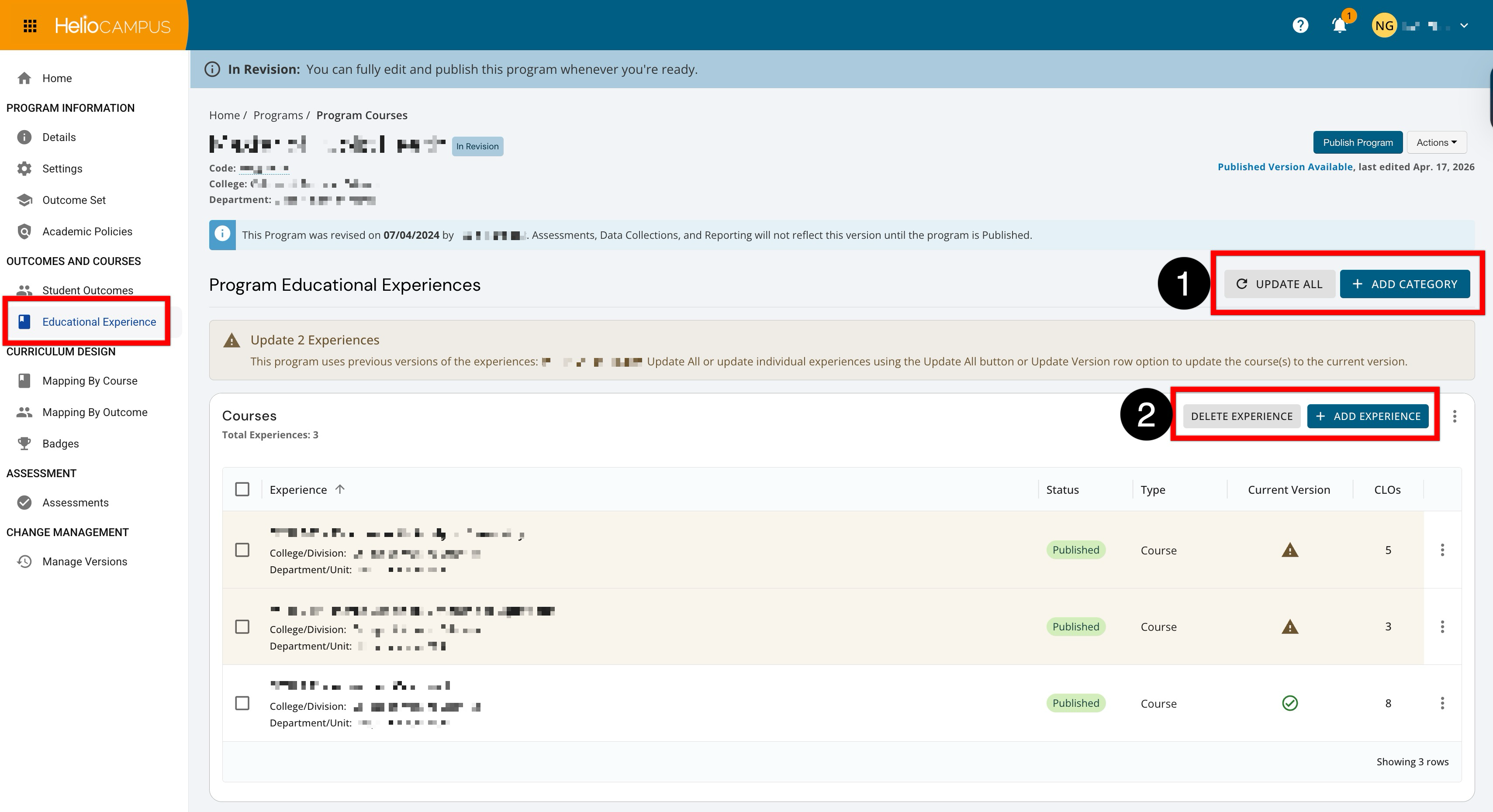The image size is (1493, 812).
Task: Open Details in Program Information
Action: (59, 137)
